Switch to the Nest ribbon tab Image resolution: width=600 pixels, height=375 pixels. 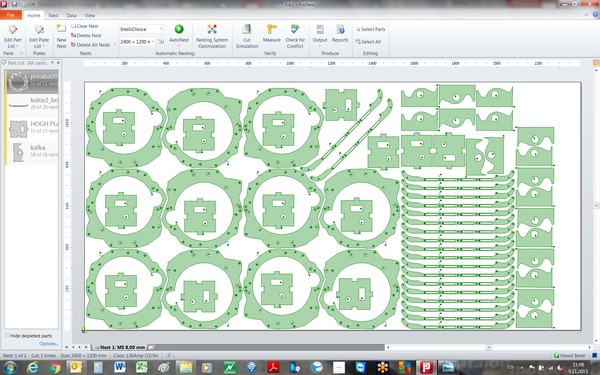(x=53, y=15)
